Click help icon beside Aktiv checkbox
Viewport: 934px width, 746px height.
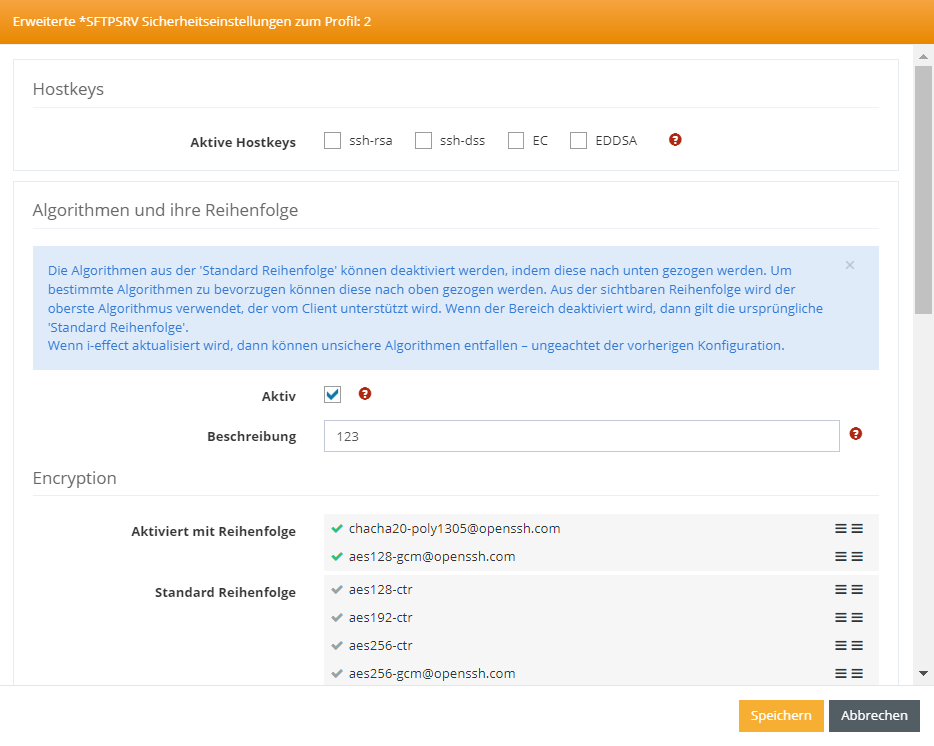click(365, 394)
